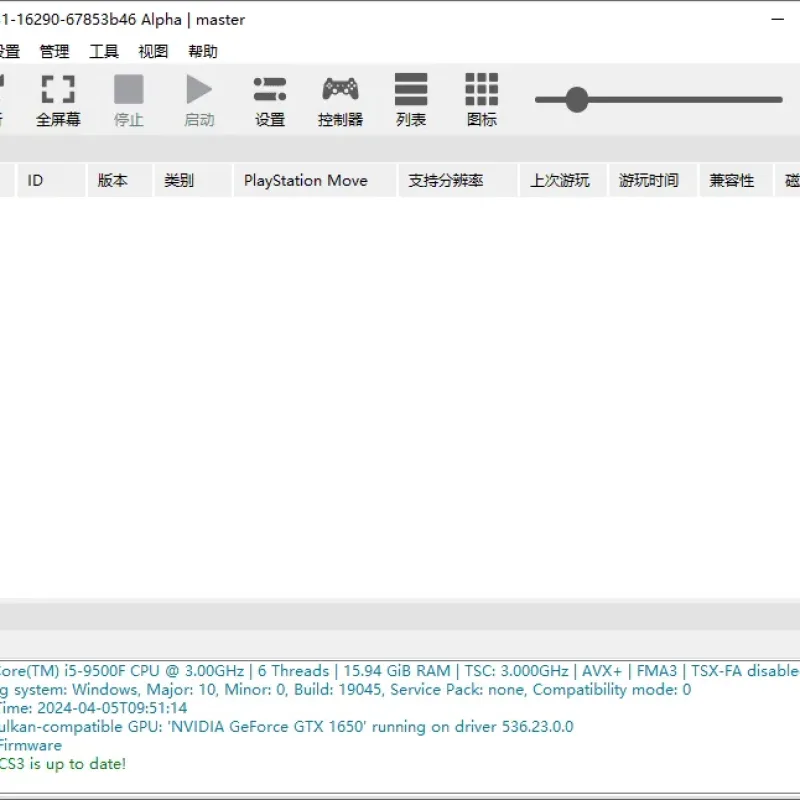
Task: Click log line mentioning Build: 19045
Action: 345,689
